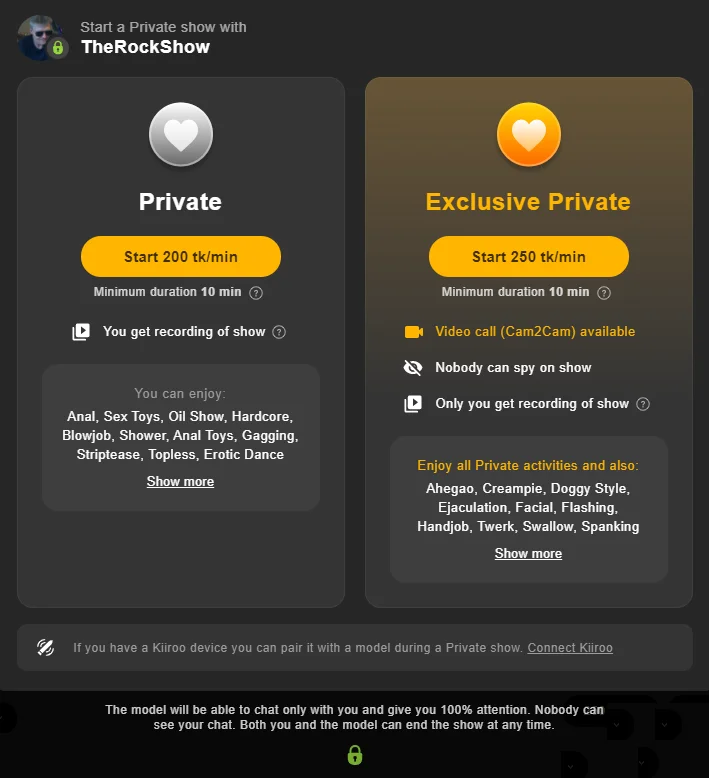The height and width of the screenshot is (778, 709).
Task: Click the TheRockShow model name
Action: pos(145,47)
